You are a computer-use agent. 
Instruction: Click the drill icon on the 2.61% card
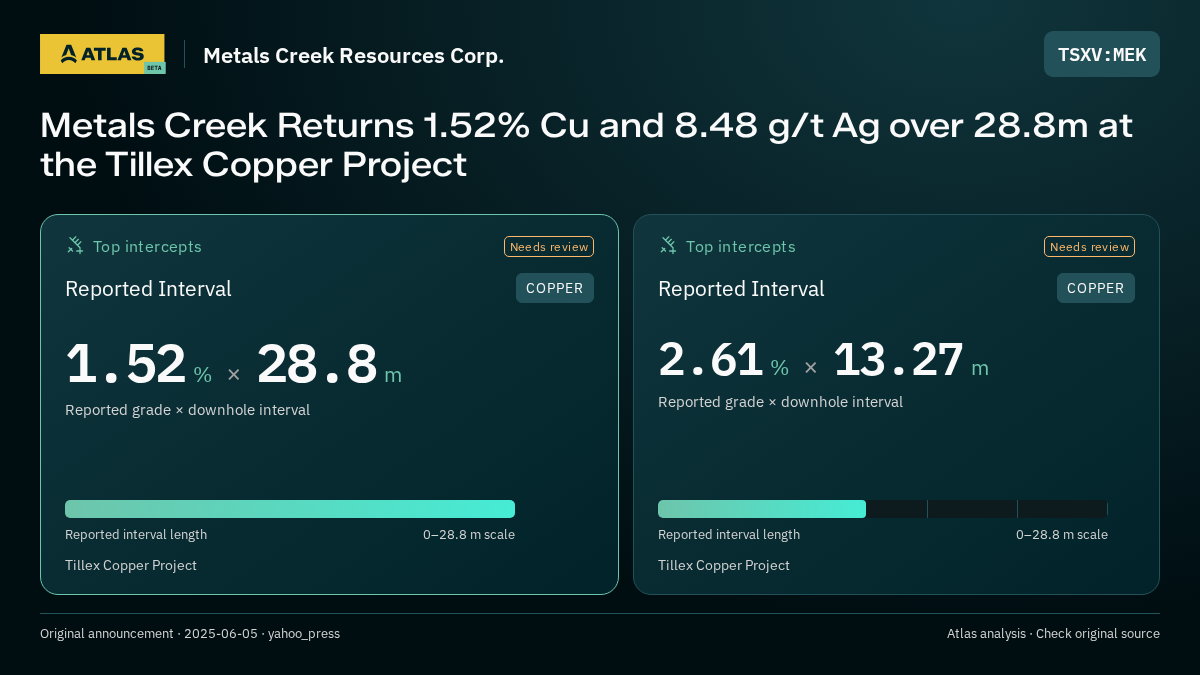[x=668, y=245]
